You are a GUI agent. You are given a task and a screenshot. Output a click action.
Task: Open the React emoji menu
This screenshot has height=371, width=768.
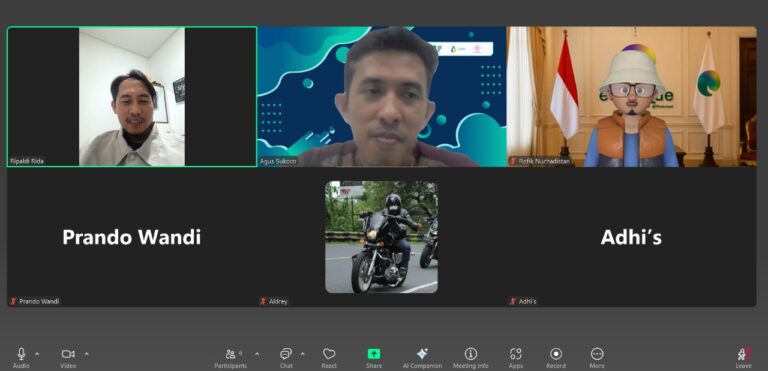(x=329, y=357)
